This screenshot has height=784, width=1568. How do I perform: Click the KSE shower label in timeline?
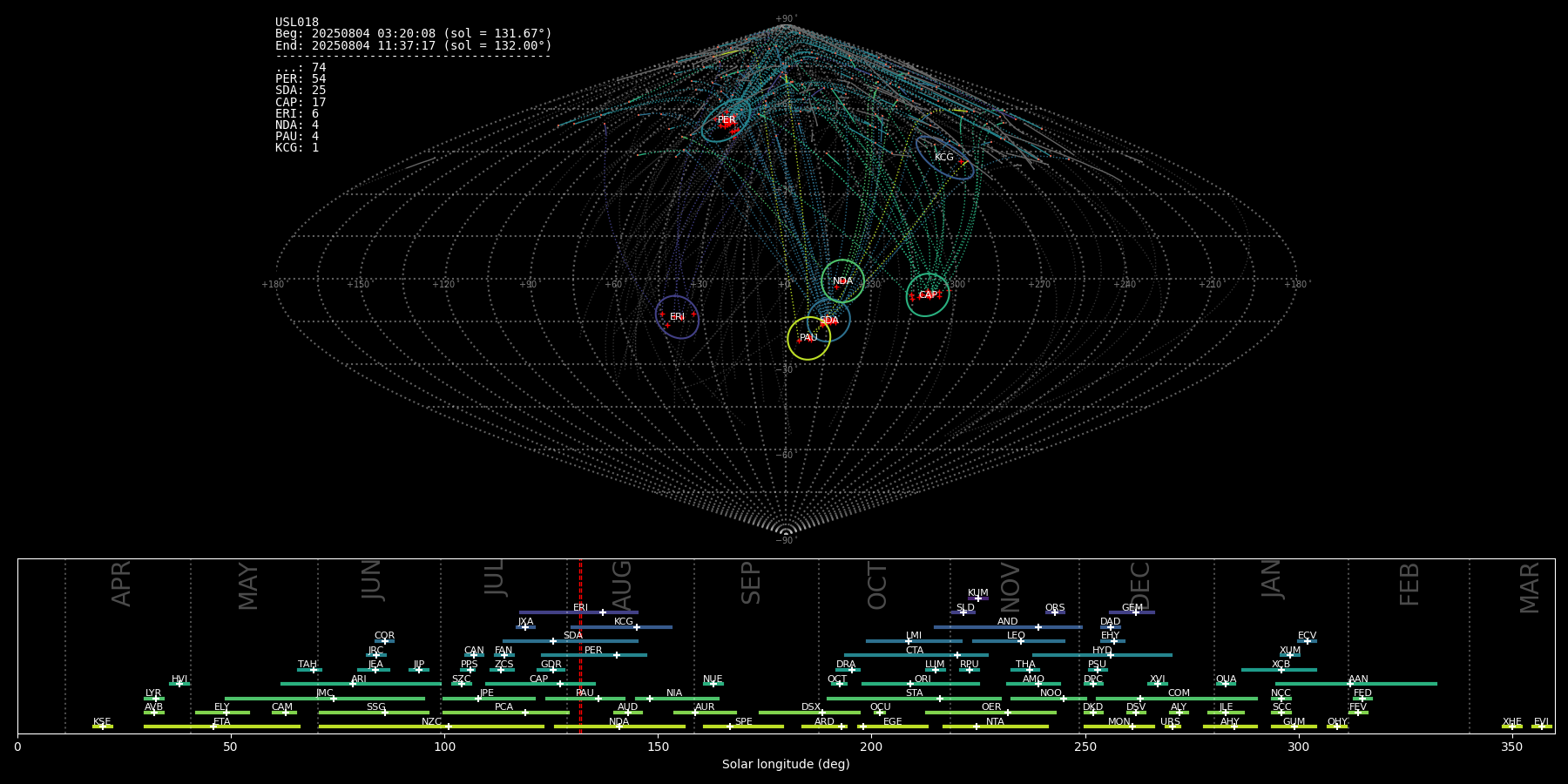[x=102, y=722]
